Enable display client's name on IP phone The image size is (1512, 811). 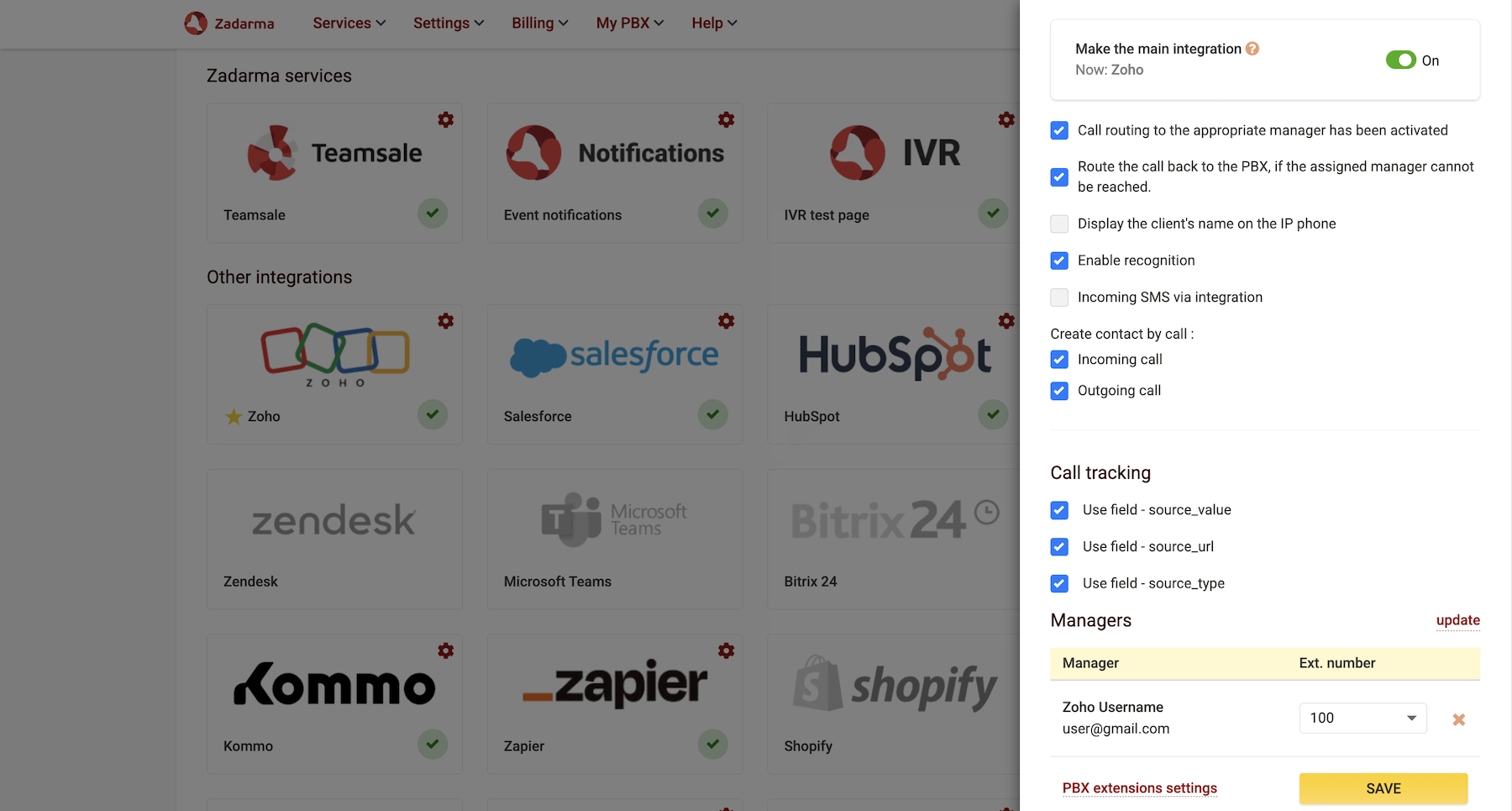click(1059, 224)
